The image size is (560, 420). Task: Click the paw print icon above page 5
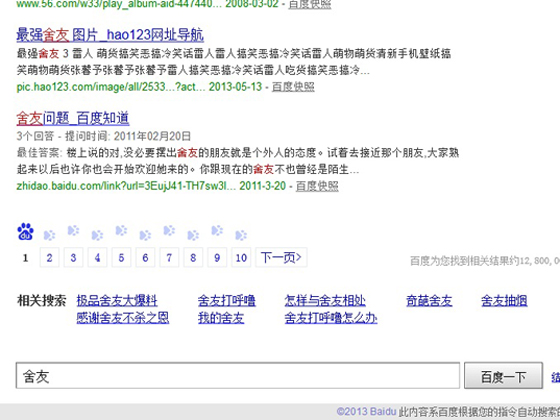[121, 230]
